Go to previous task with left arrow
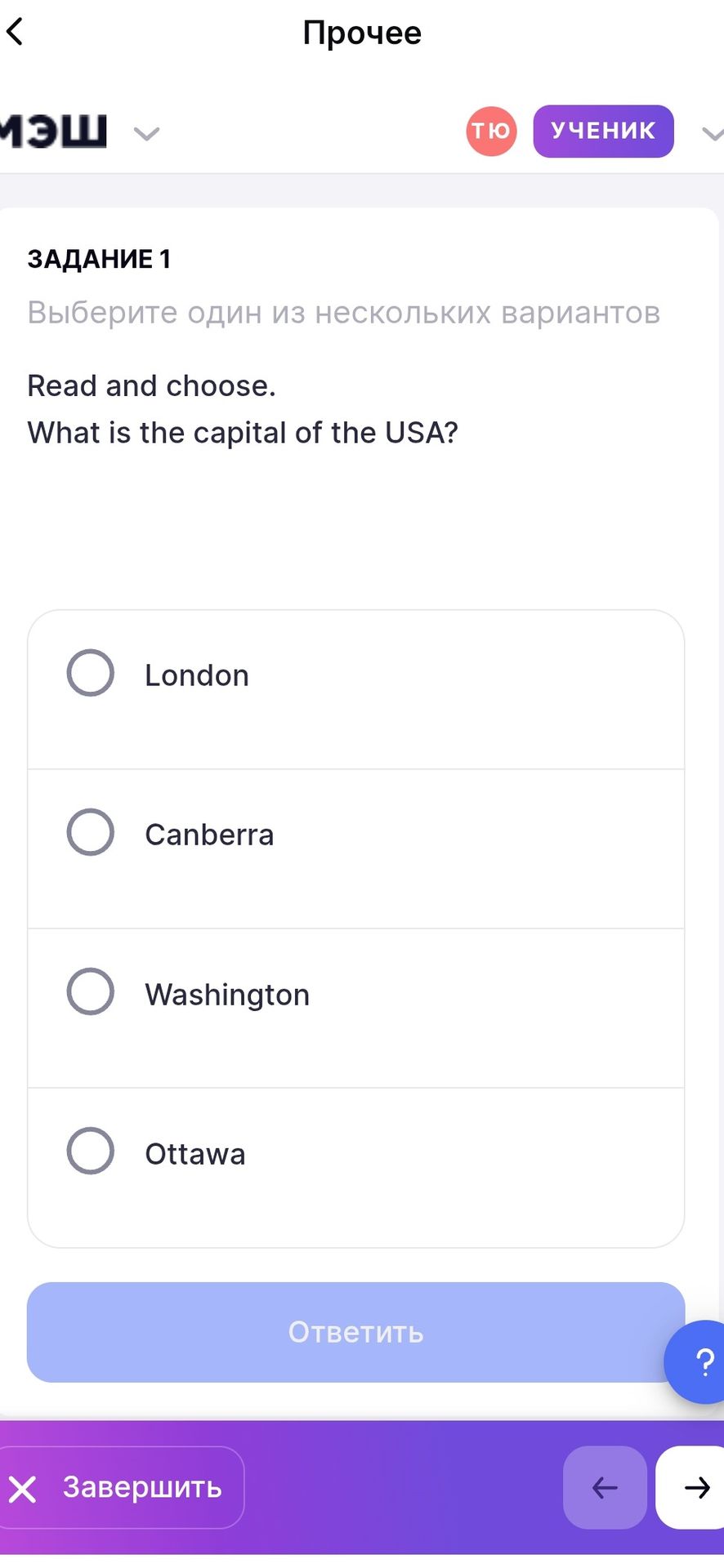Screen dimensions: 724x1568 [x=605, y=1488]
